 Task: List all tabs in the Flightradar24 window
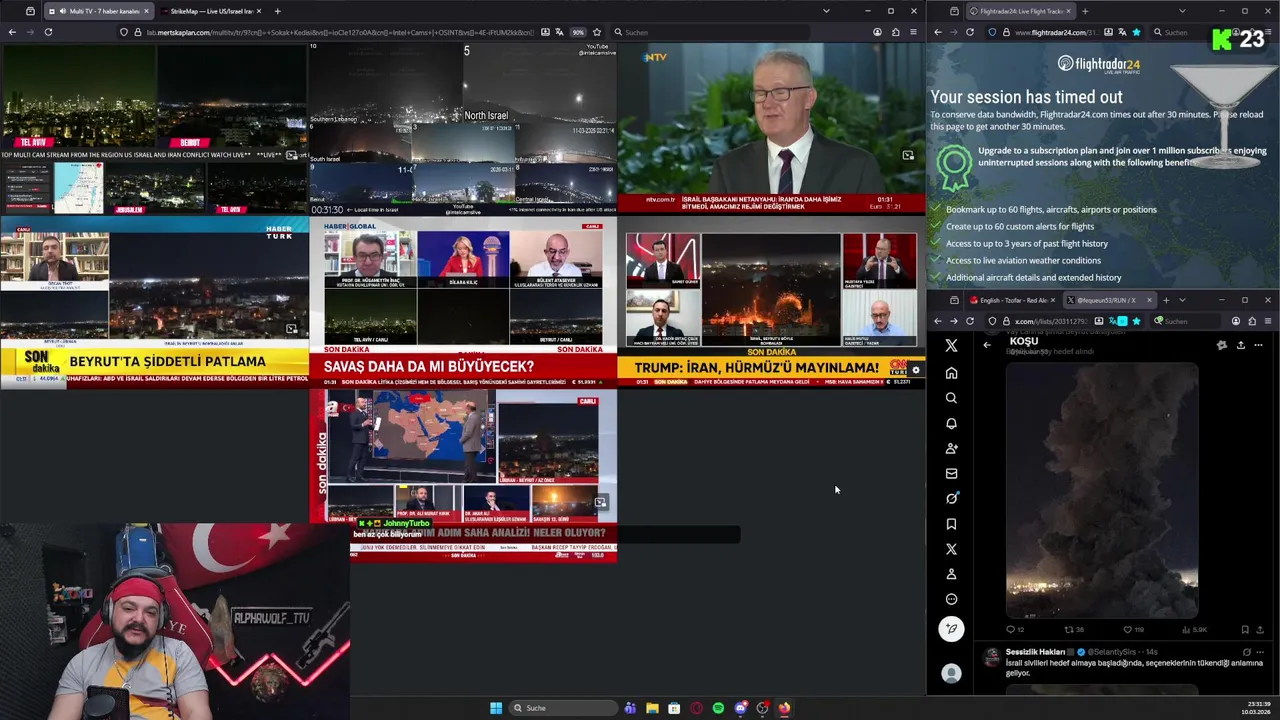[x=1182, y=11]
